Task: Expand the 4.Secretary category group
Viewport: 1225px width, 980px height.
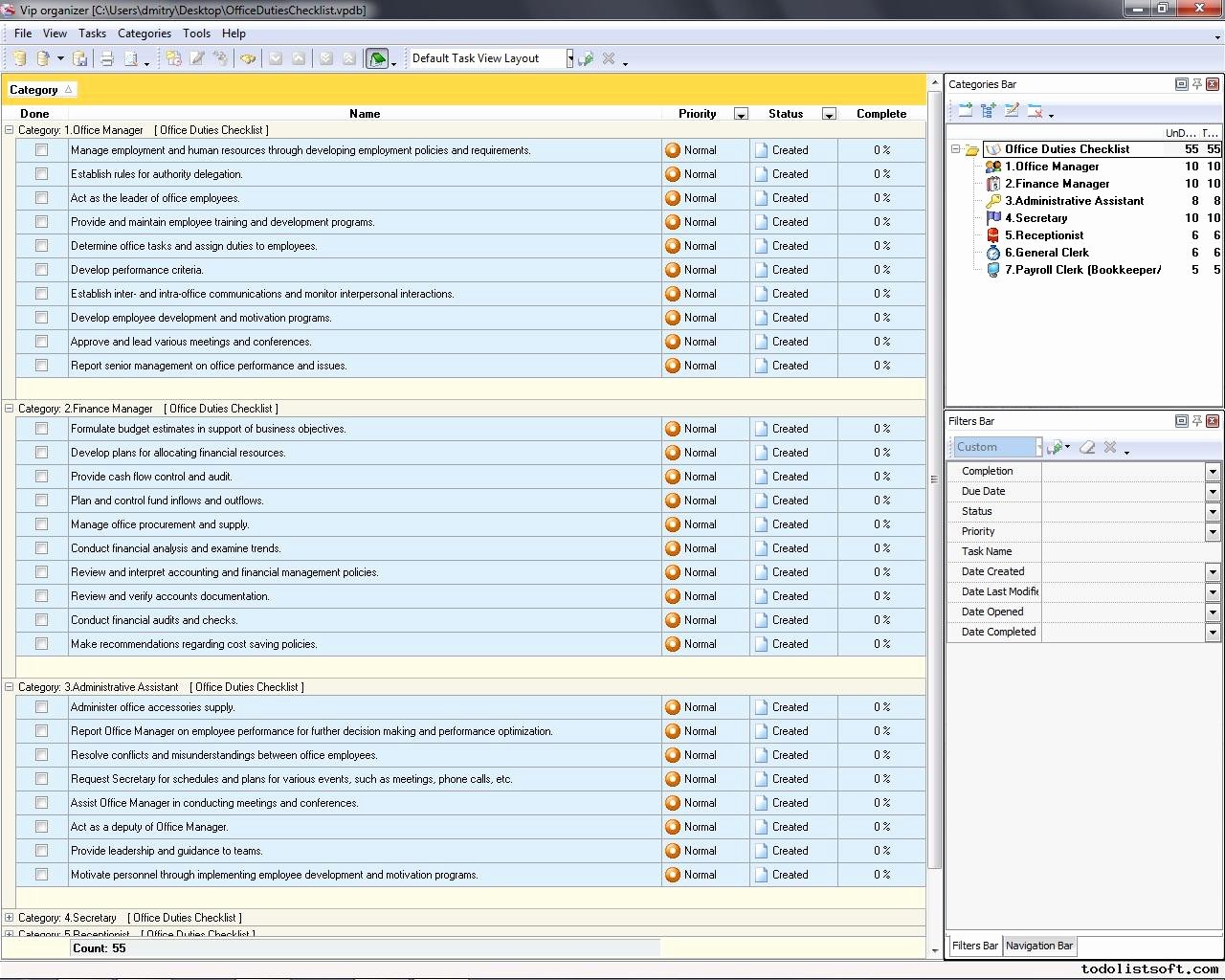Action: point(10,918)
